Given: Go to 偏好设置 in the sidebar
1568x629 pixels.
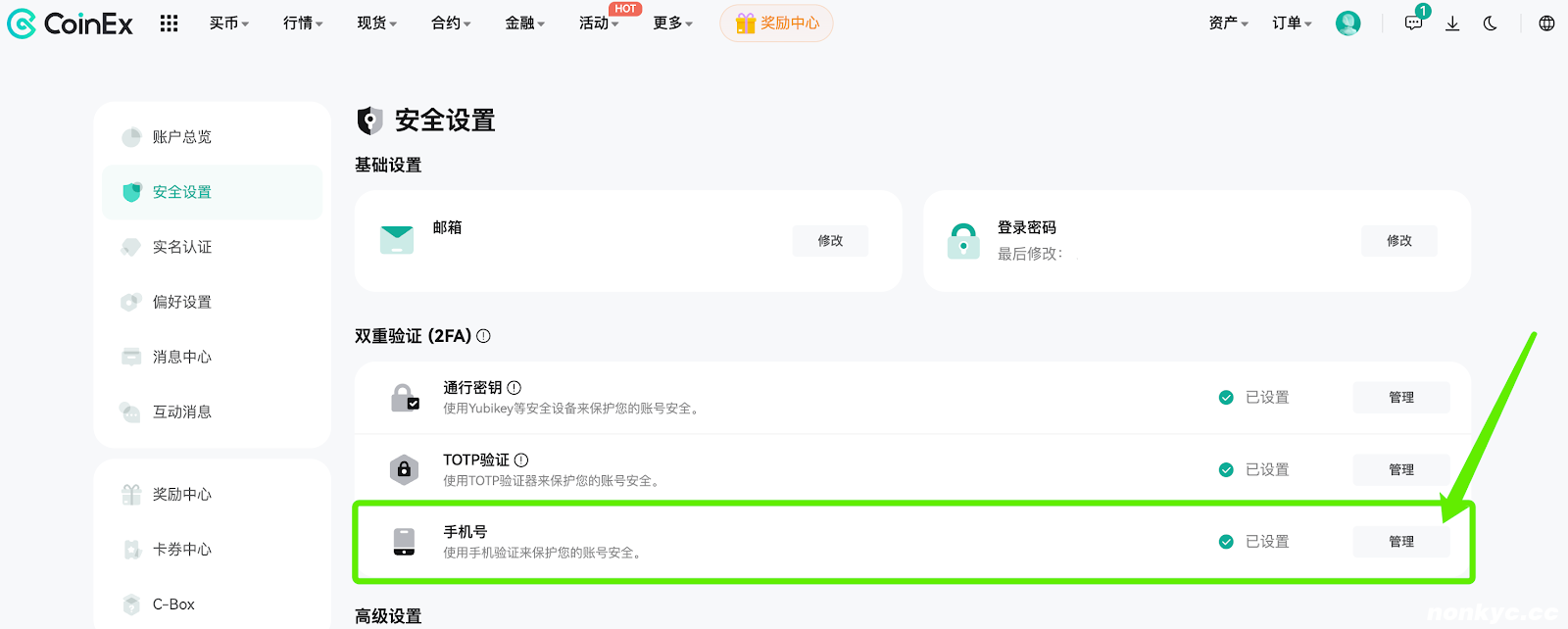Looking at the screenshot, I should pyautogui.click(x=182, y=302).
